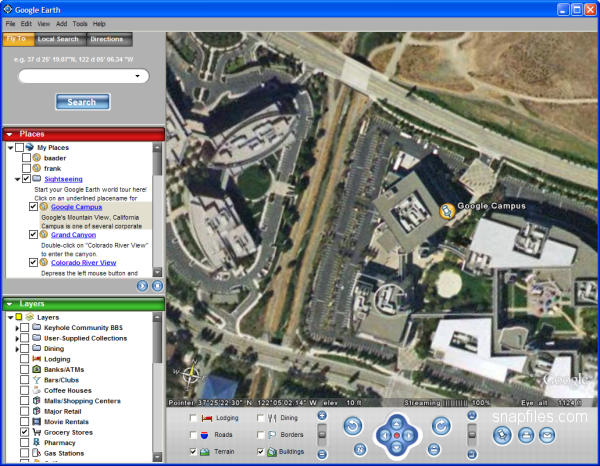Play tour button under Places list
Screen dimensions: 600x466
pos(142,286)
